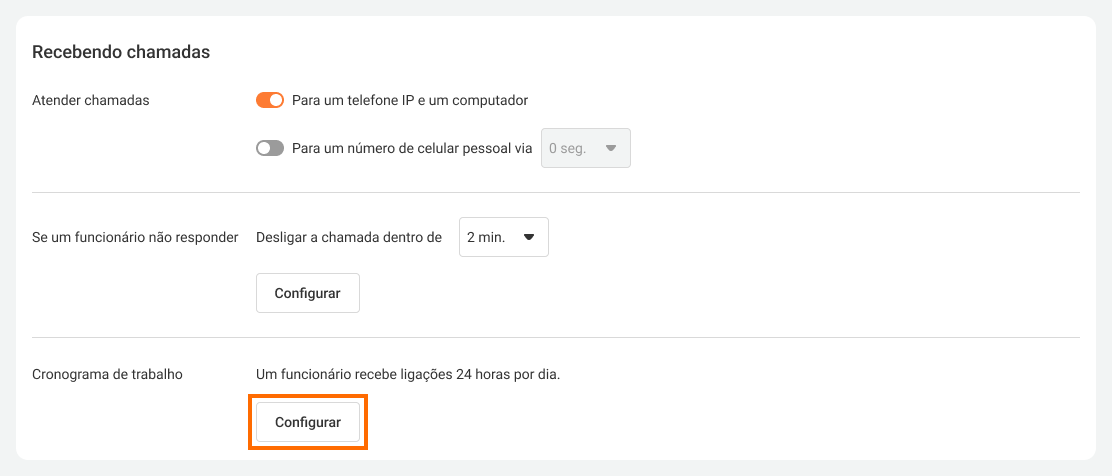
Task: Click the 'Para um telefone IP e um computador' text
Action: (409, 100)
